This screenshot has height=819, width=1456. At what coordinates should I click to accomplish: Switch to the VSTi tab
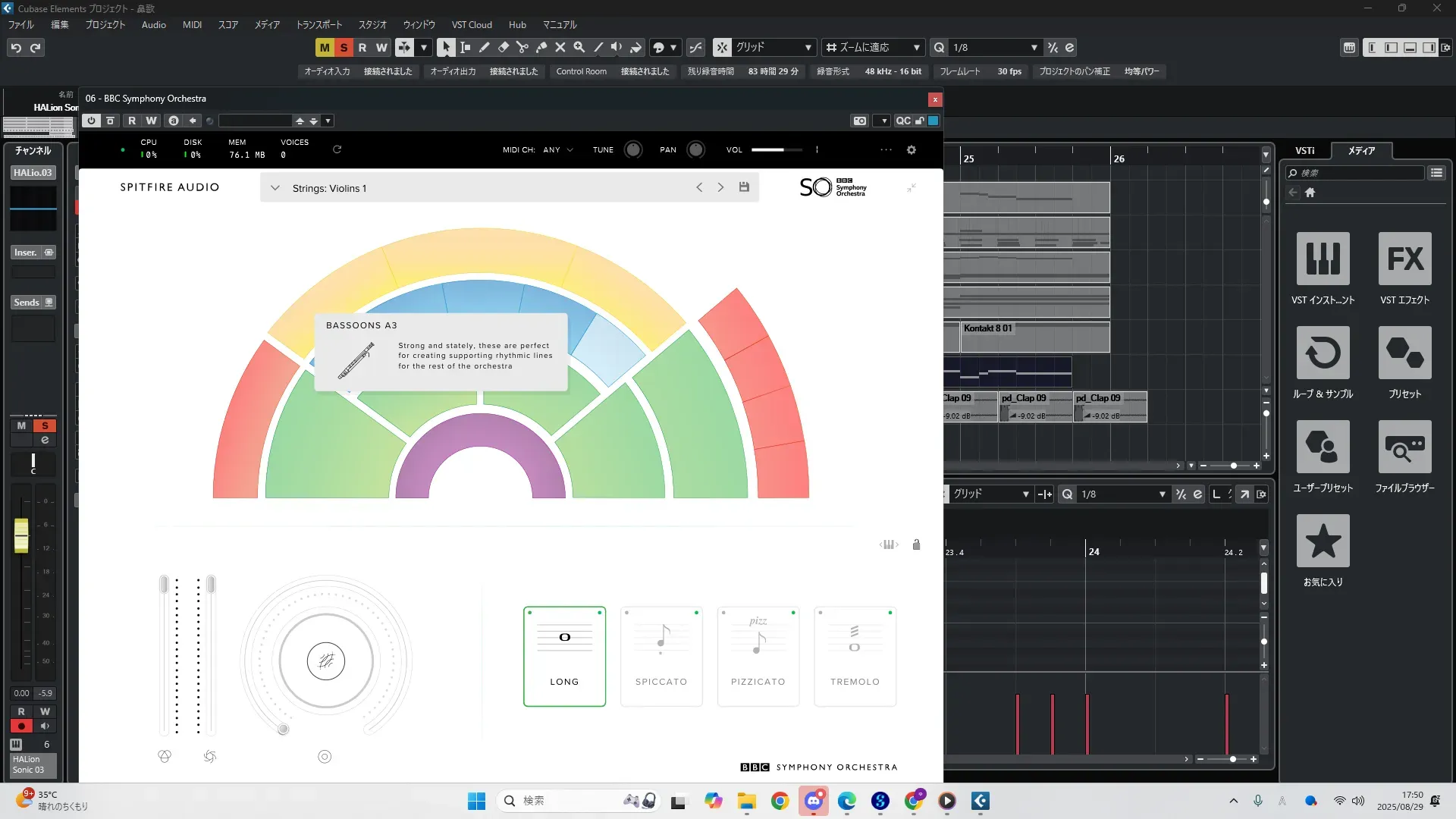(1304, 150)
